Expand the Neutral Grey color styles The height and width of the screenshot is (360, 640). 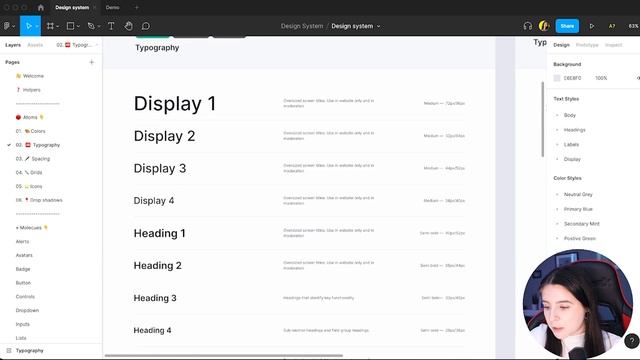coord(557,194)
